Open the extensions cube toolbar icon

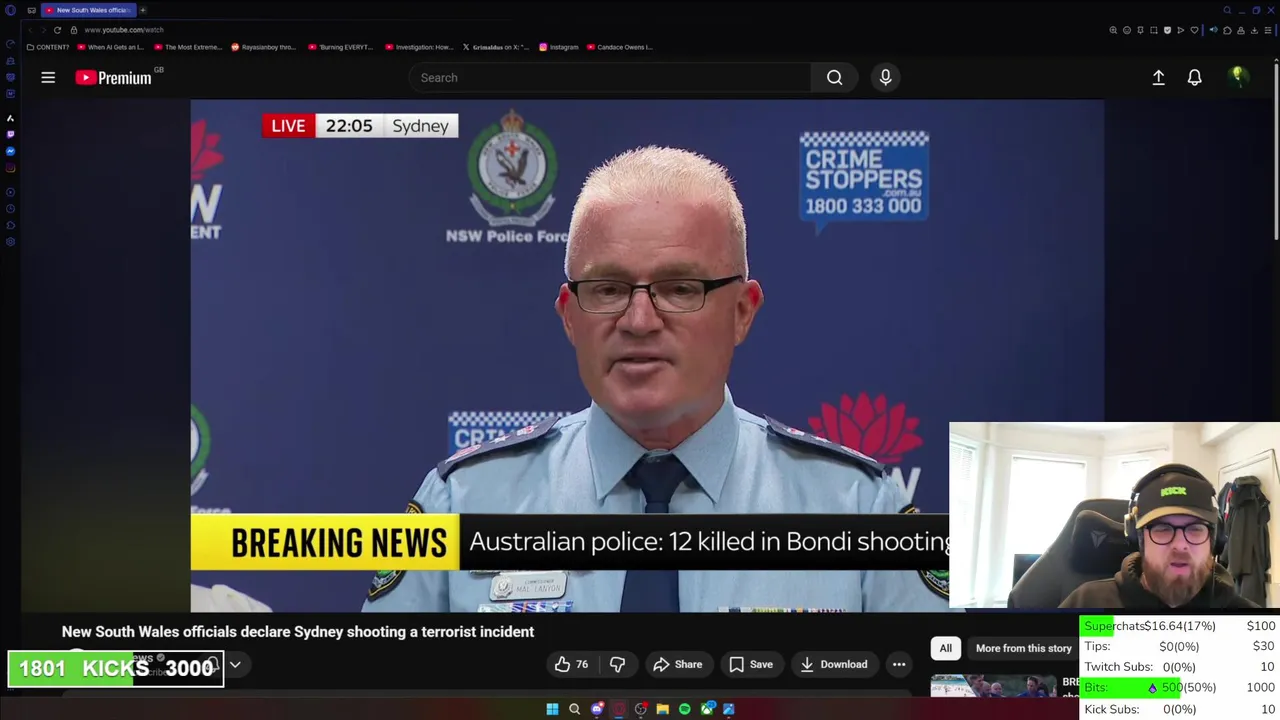click(1227, 30)
